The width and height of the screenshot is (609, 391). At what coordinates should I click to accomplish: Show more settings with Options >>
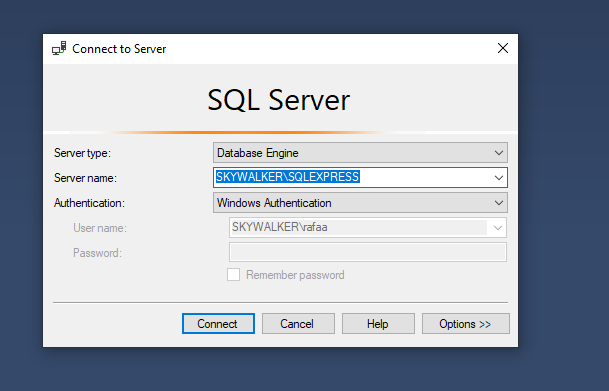pyautogui.click(x=466, y=323)
